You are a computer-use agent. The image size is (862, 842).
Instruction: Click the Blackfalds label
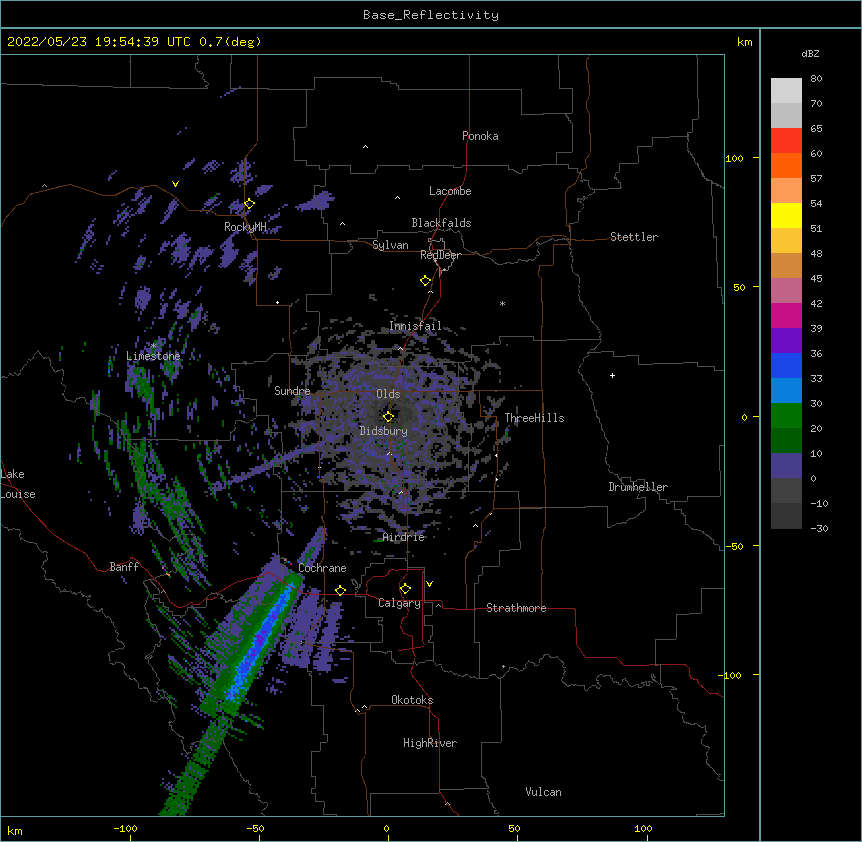[441, 223]
